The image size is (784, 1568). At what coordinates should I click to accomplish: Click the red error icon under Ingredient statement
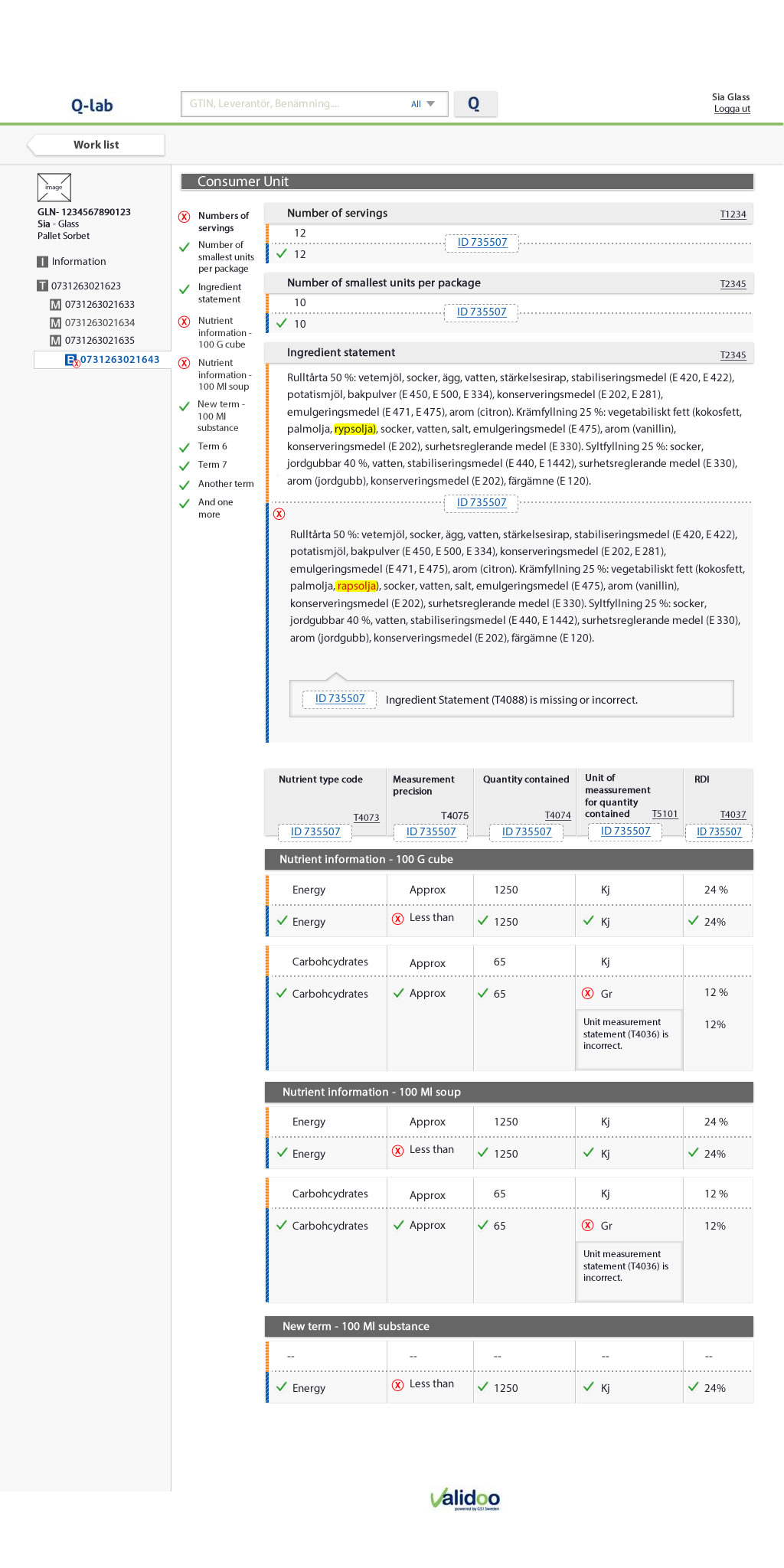pyautogui.click(x=279, y=514)
